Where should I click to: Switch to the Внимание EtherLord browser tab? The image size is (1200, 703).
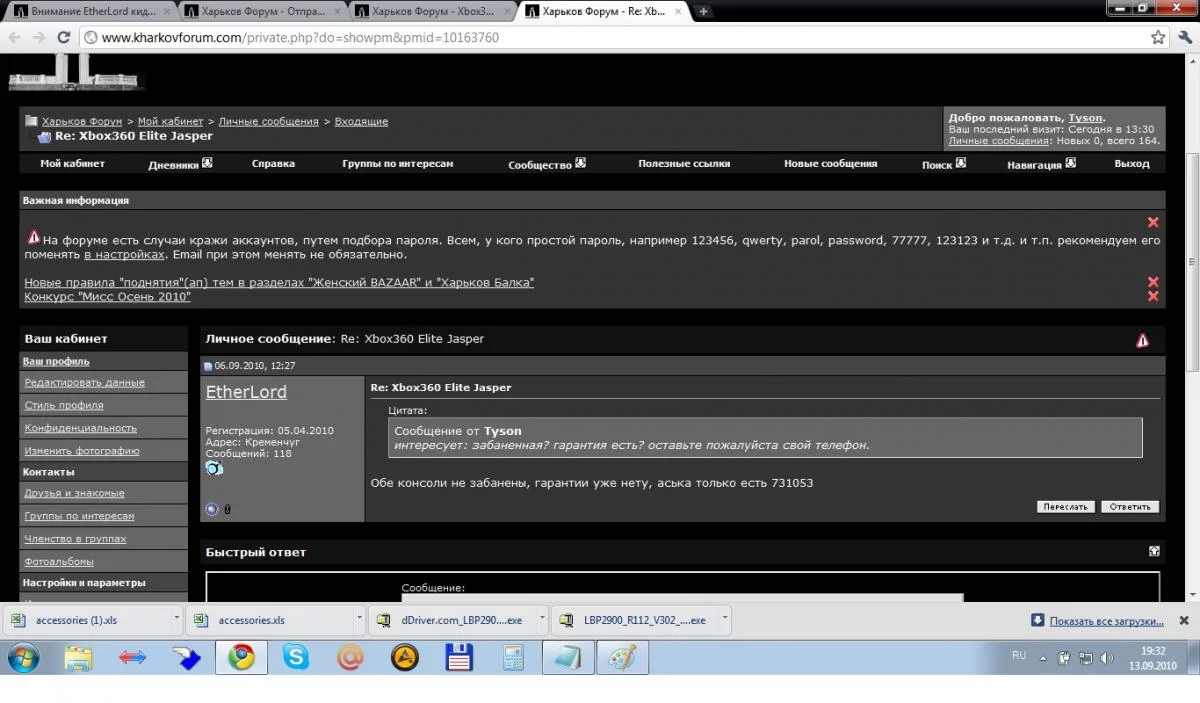pos(91,11)
